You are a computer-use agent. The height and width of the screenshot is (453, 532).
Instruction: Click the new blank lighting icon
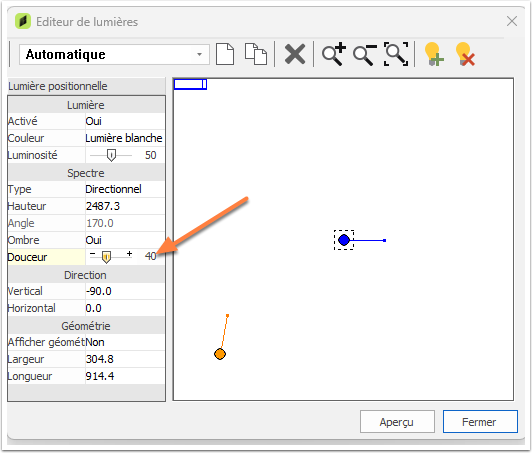(225, 54)
